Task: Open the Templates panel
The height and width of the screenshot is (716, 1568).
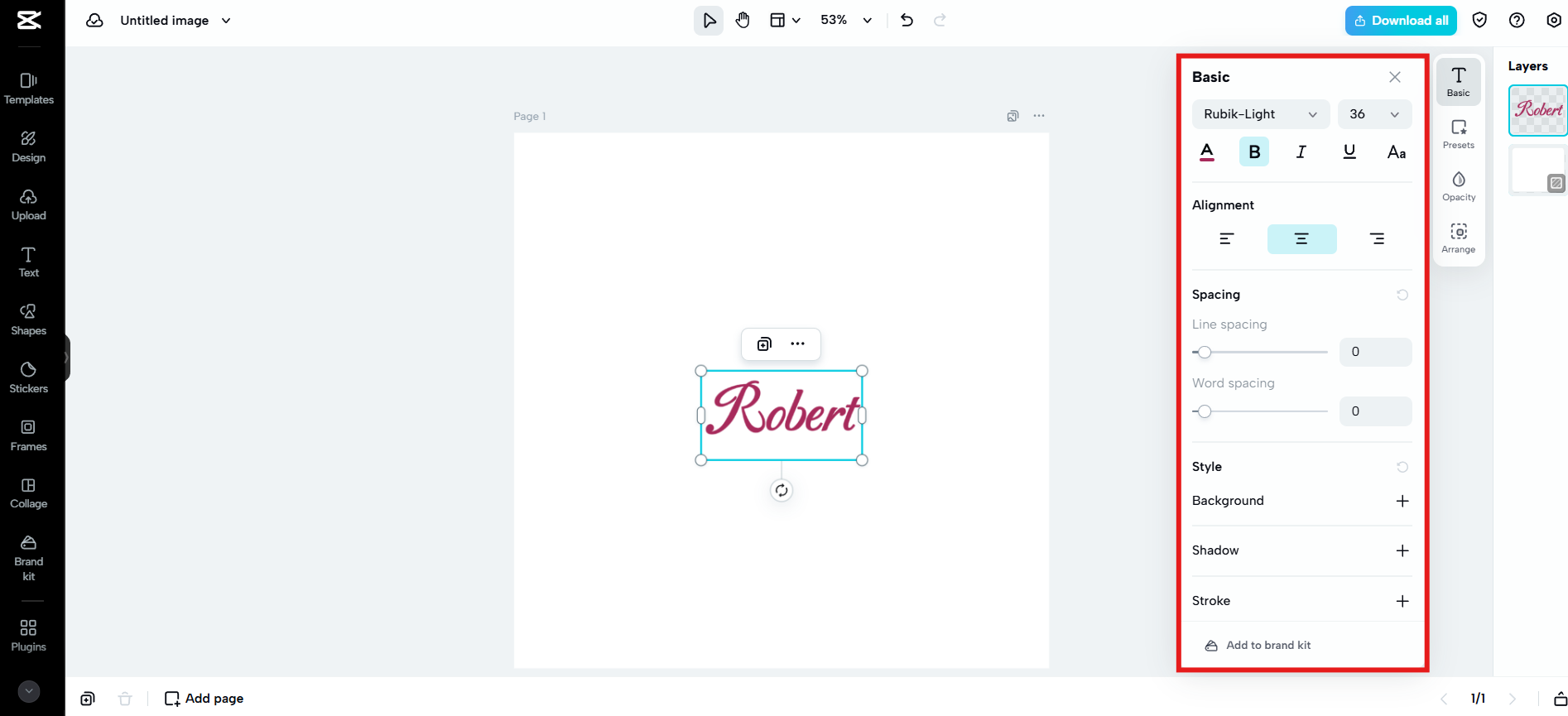Action: (29, 89)
